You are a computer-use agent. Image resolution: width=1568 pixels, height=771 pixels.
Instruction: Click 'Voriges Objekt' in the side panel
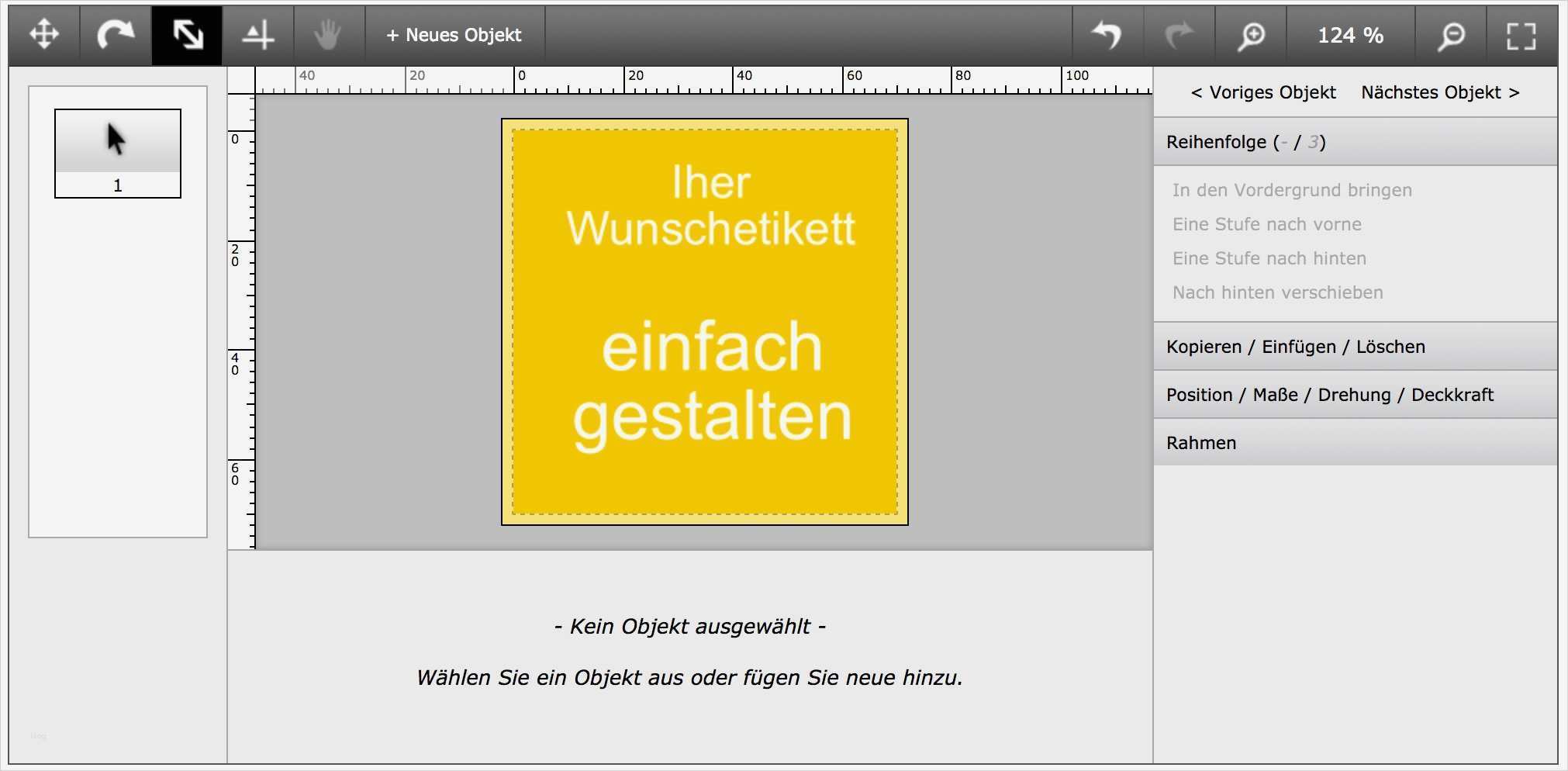coord(1262,92)
